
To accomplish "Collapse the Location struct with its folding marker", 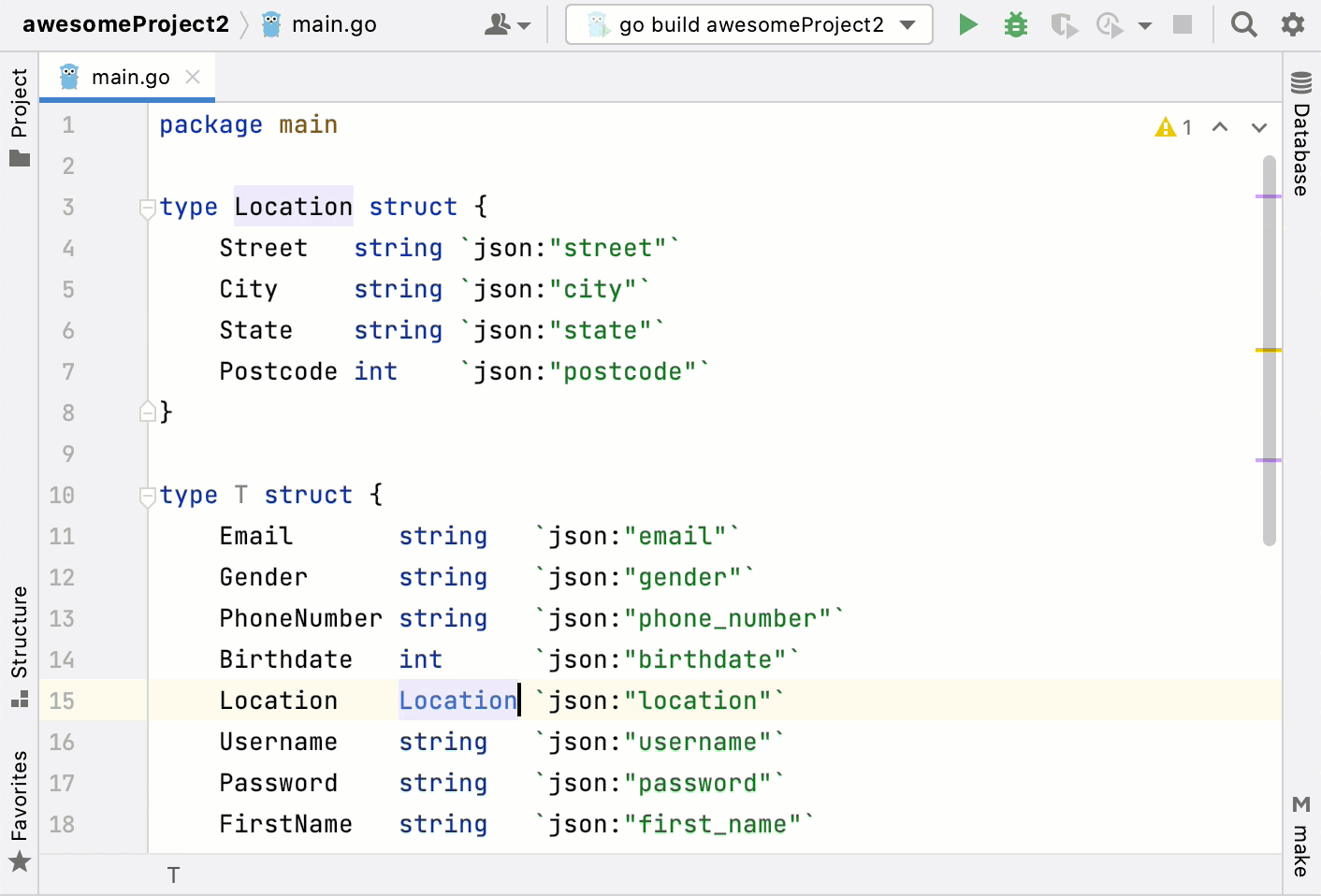I will pyautogui.click(x=147, y=207).
